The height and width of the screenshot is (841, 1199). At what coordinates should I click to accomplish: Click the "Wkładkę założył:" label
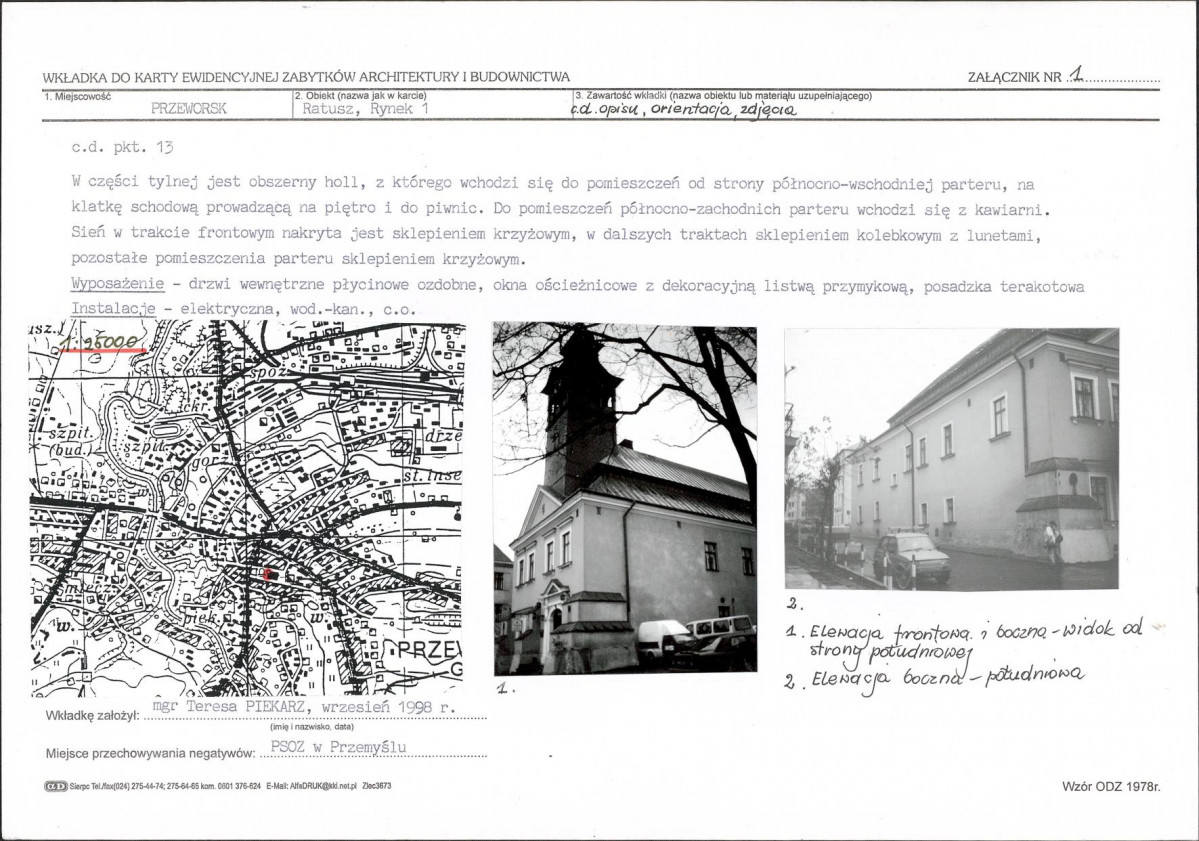(93, 716)
